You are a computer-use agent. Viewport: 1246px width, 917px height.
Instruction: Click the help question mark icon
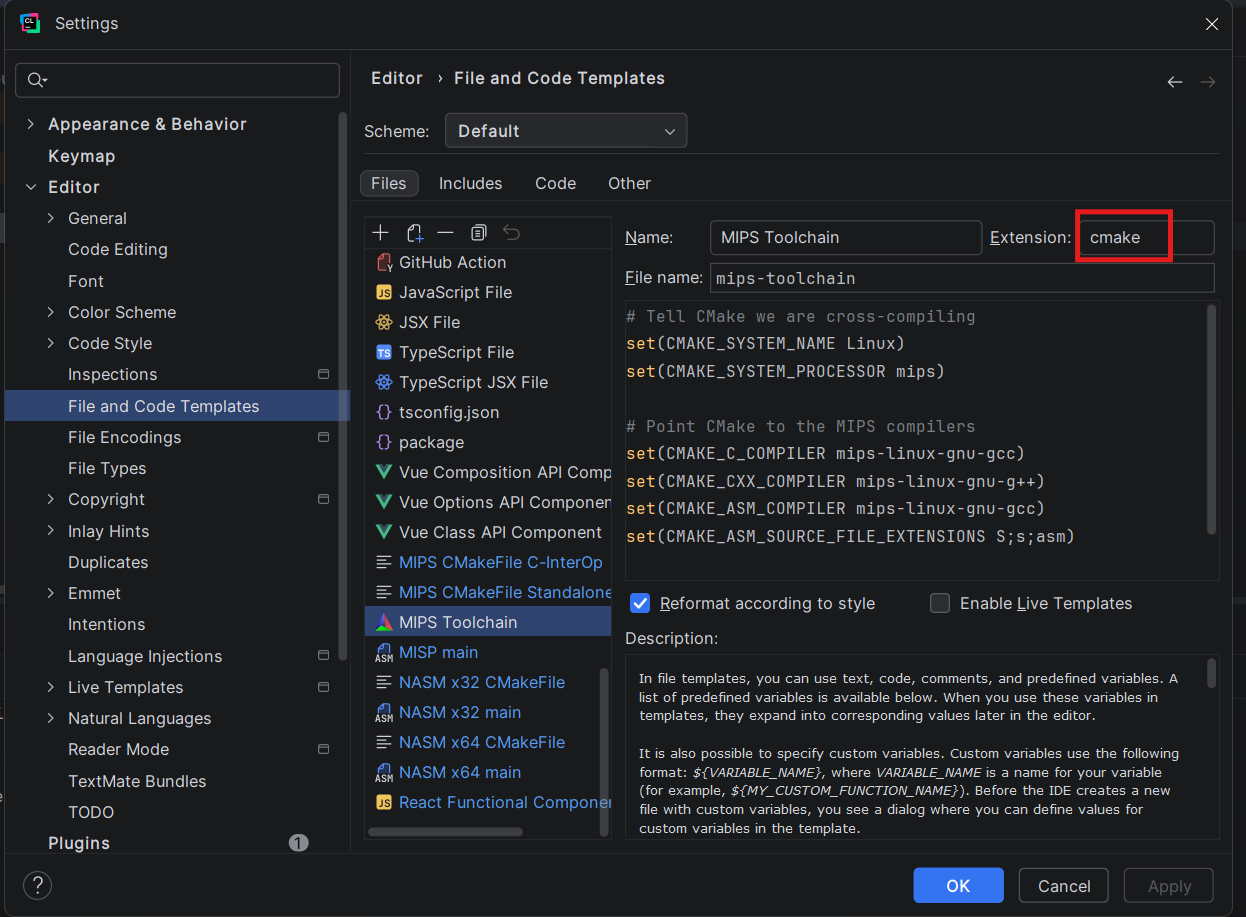coord(37,885)
